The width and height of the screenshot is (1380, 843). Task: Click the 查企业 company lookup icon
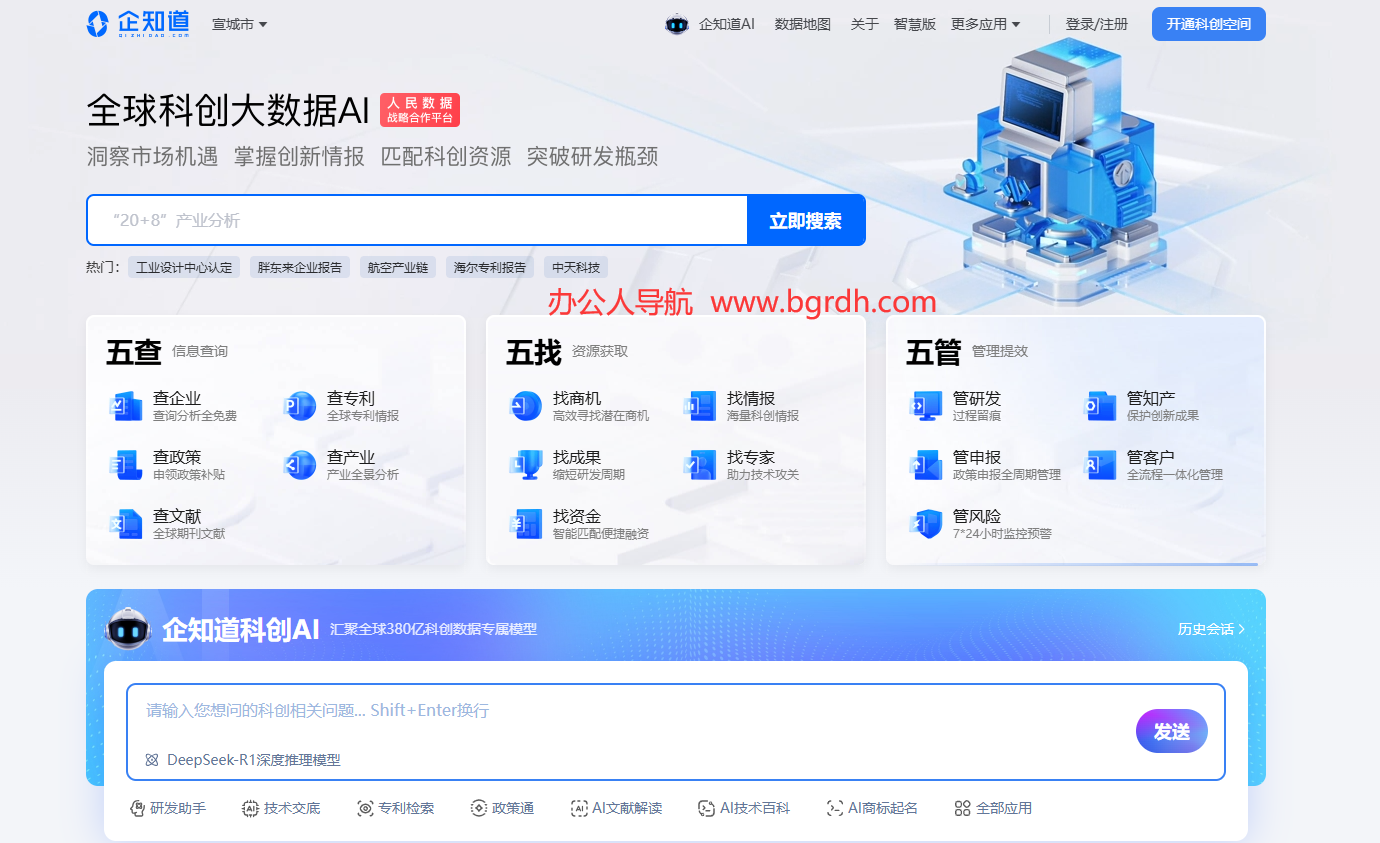(126, 406)
